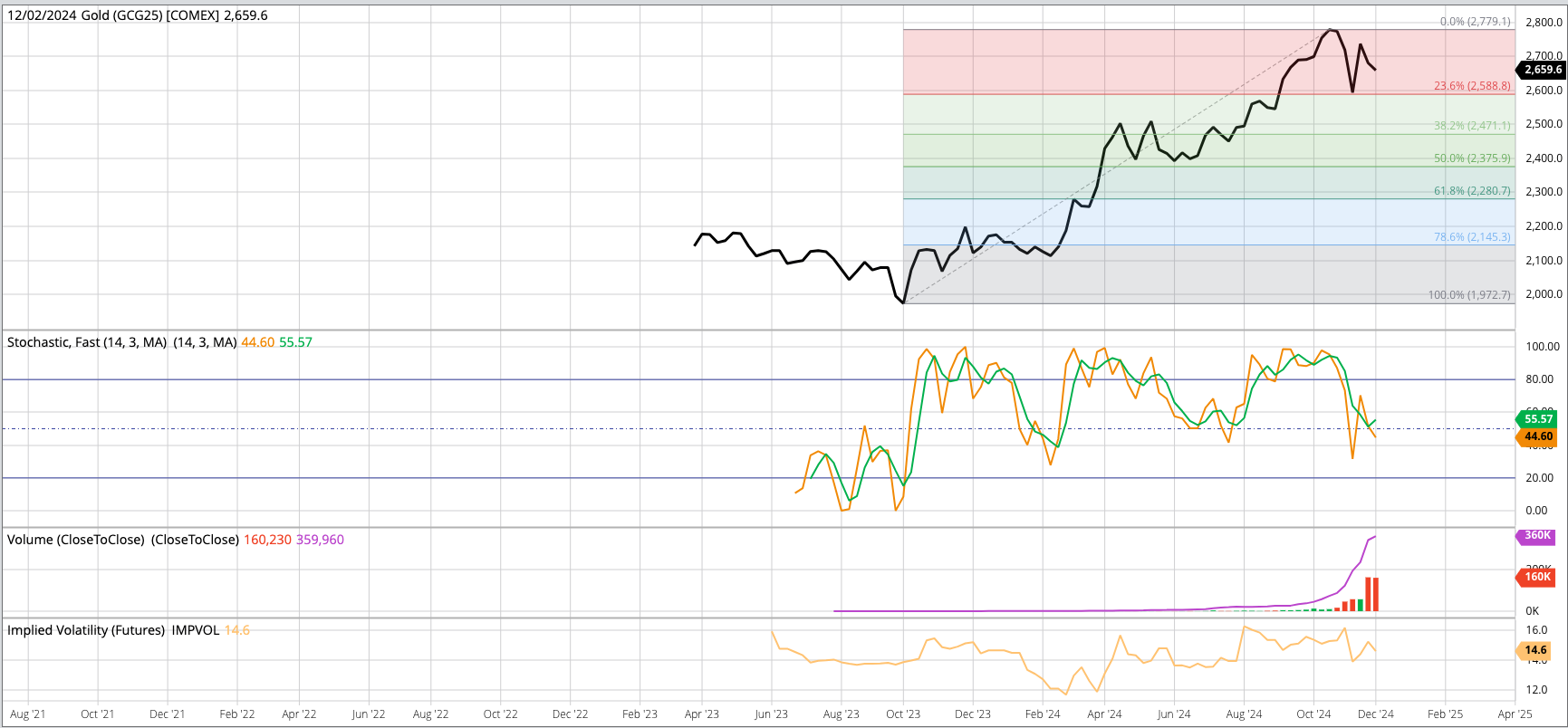
Task: Click the Volume (CloseToClose) indicator label
Action: click(x=76, y=540)
